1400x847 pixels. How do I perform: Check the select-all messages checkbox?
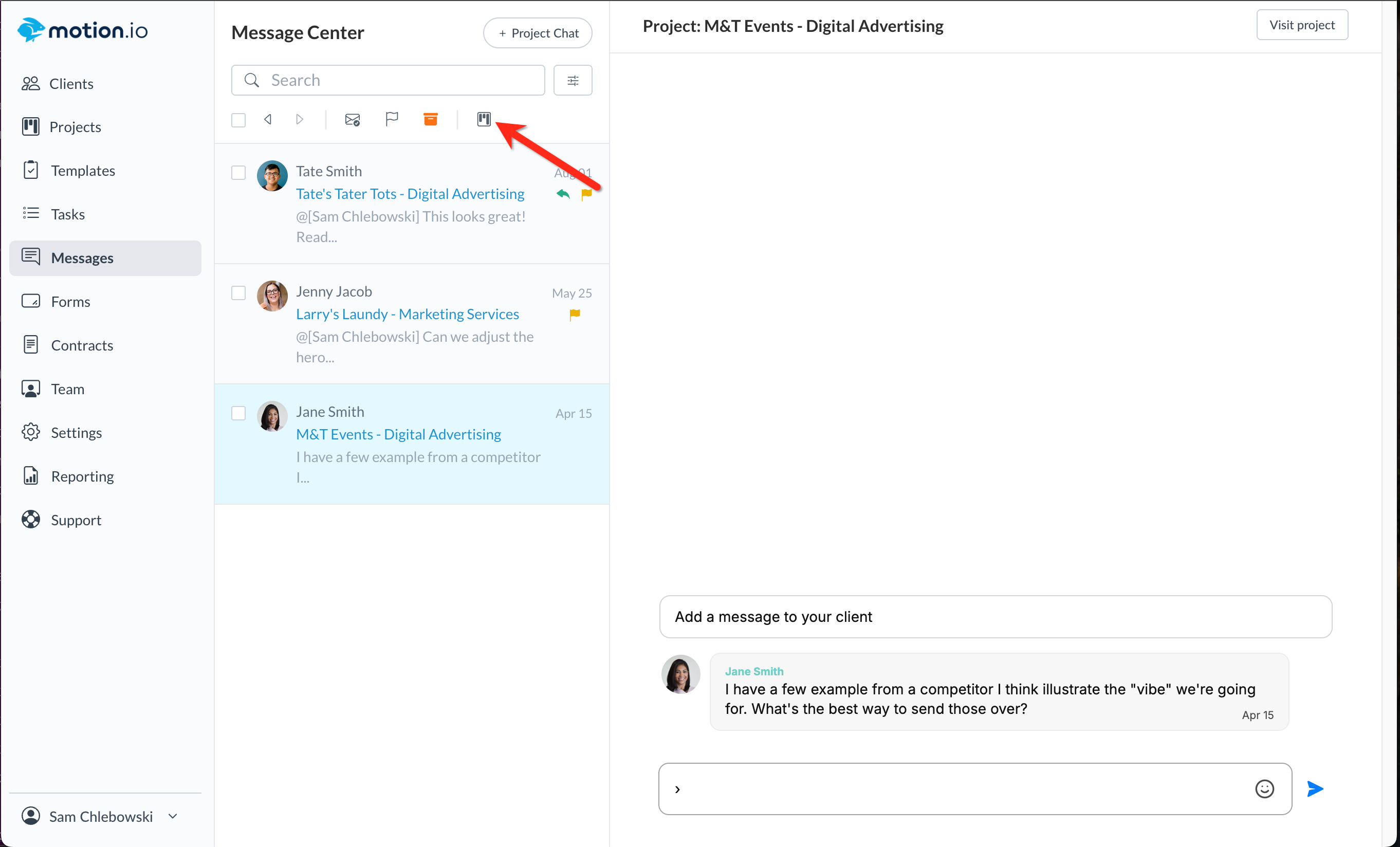click(238, 120)
